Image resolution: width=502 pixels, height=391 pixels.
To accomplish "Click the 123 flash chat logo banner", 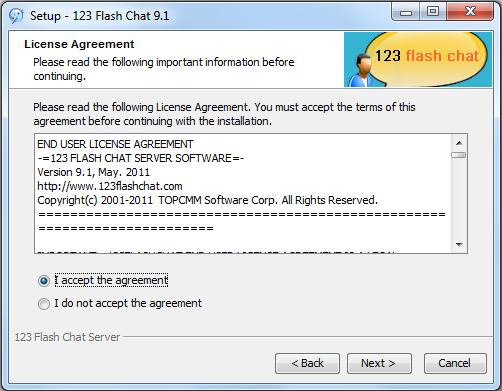I will [x=418, y=59].
